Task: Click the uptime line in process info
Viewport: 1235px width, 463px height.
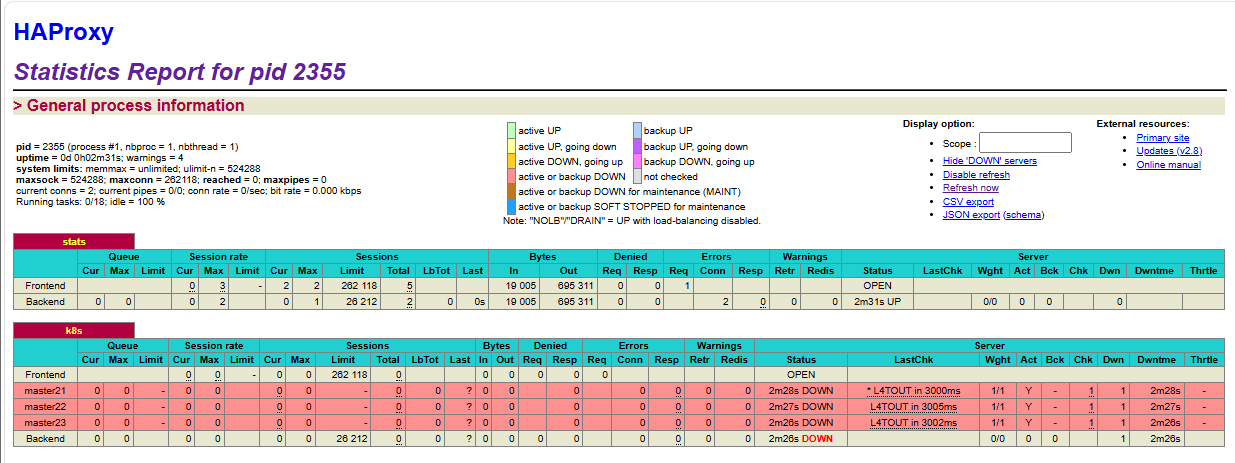Action: (x=100, y=157)
